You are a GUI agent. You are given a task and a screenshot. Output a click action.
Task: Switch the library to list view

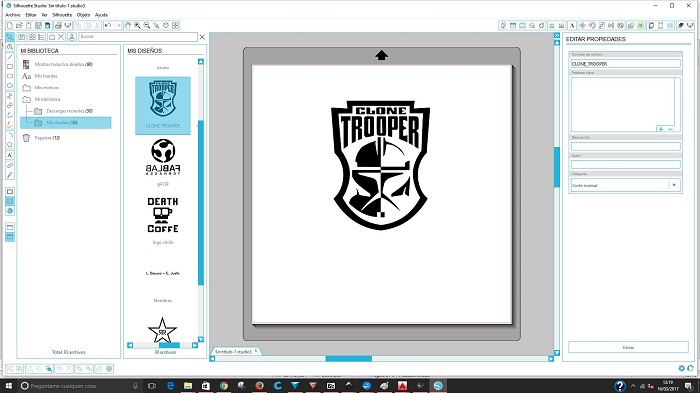[41, 37]
